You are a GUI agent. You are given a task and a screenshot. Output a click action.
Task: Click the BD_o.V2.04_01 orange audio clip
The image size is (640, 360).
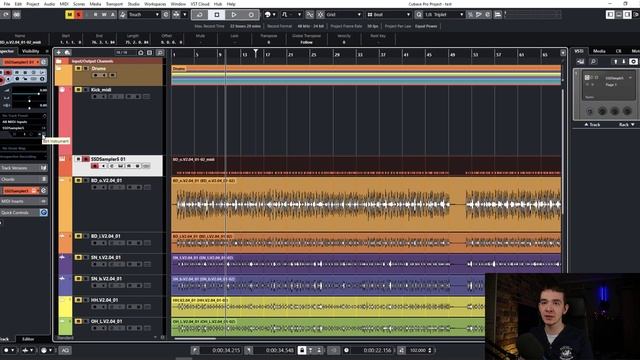(x=366, y=204)
